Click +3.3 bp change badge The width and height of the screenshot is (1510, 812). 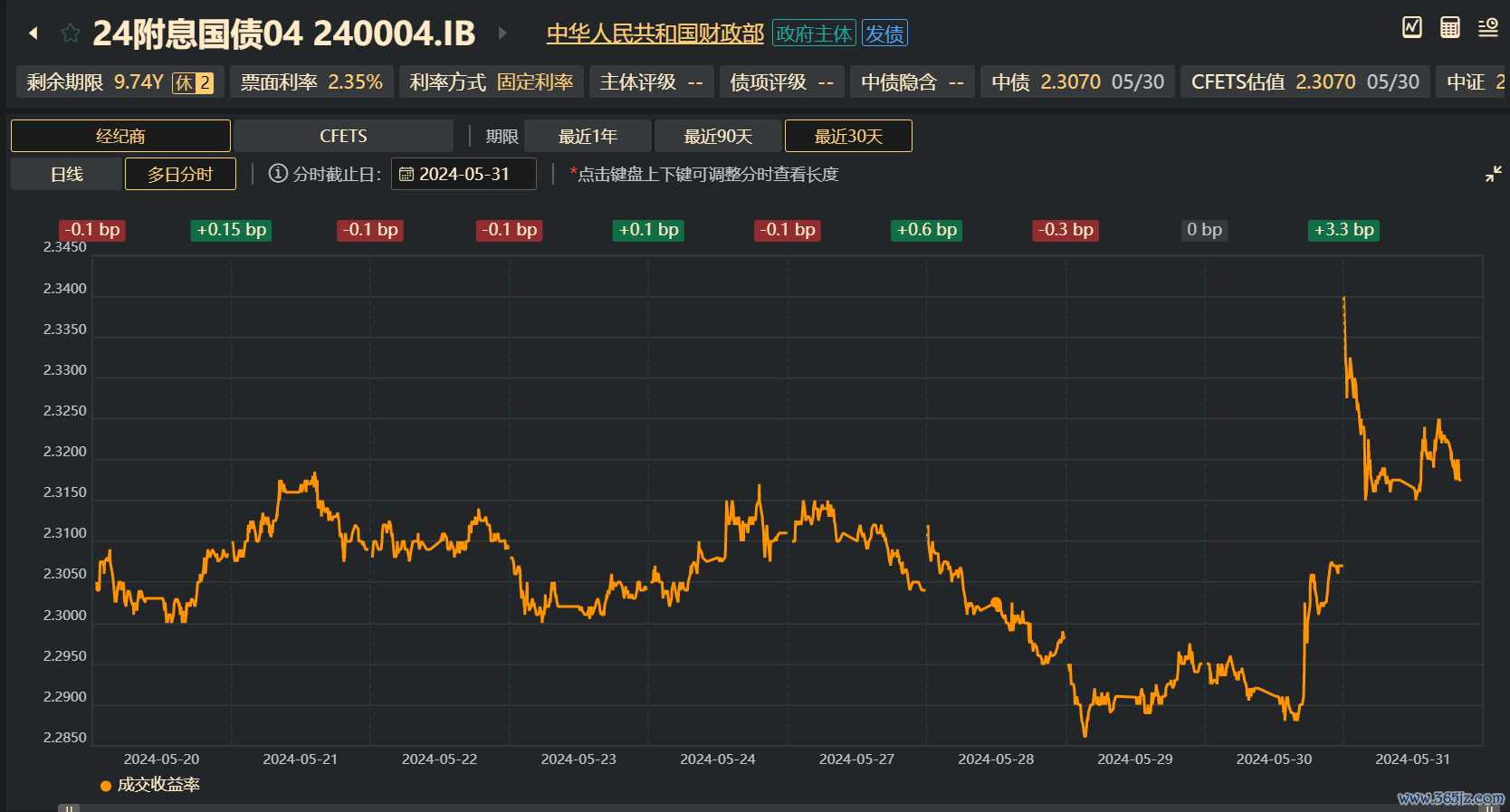[x=1344, y=230]
